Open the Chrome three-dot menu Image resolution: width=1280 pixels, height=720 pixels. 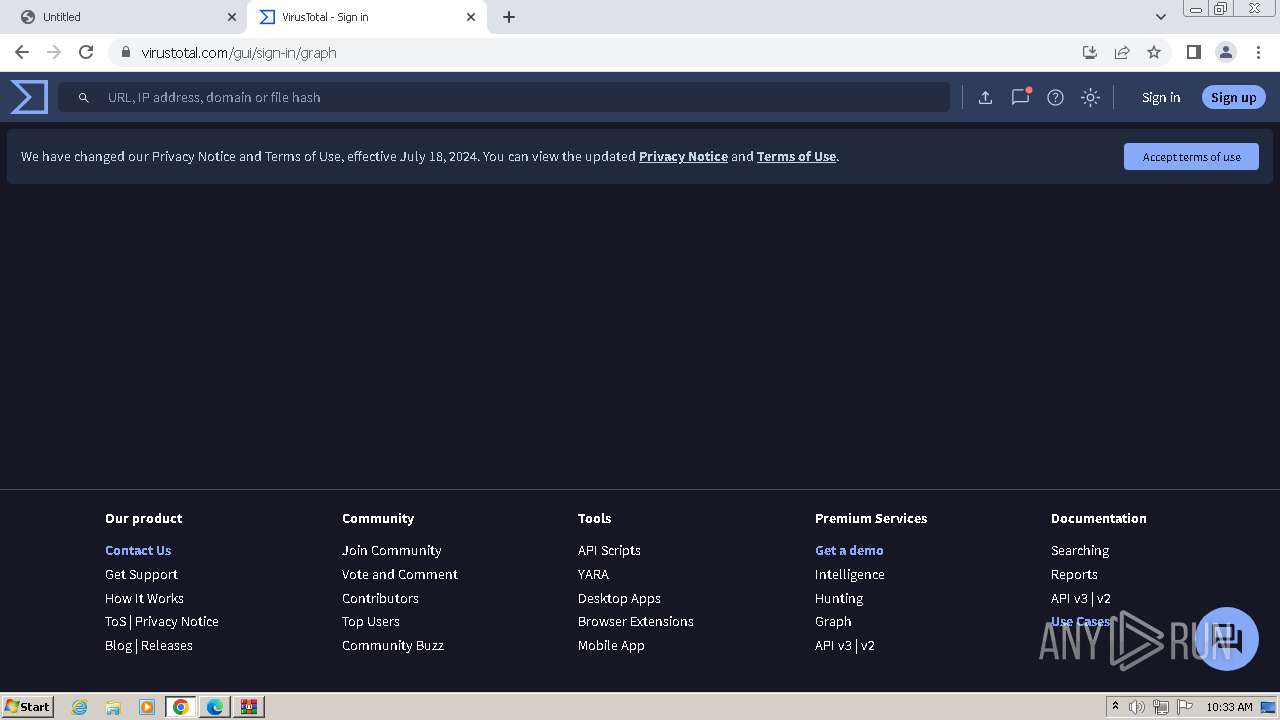coord(1258,52)
